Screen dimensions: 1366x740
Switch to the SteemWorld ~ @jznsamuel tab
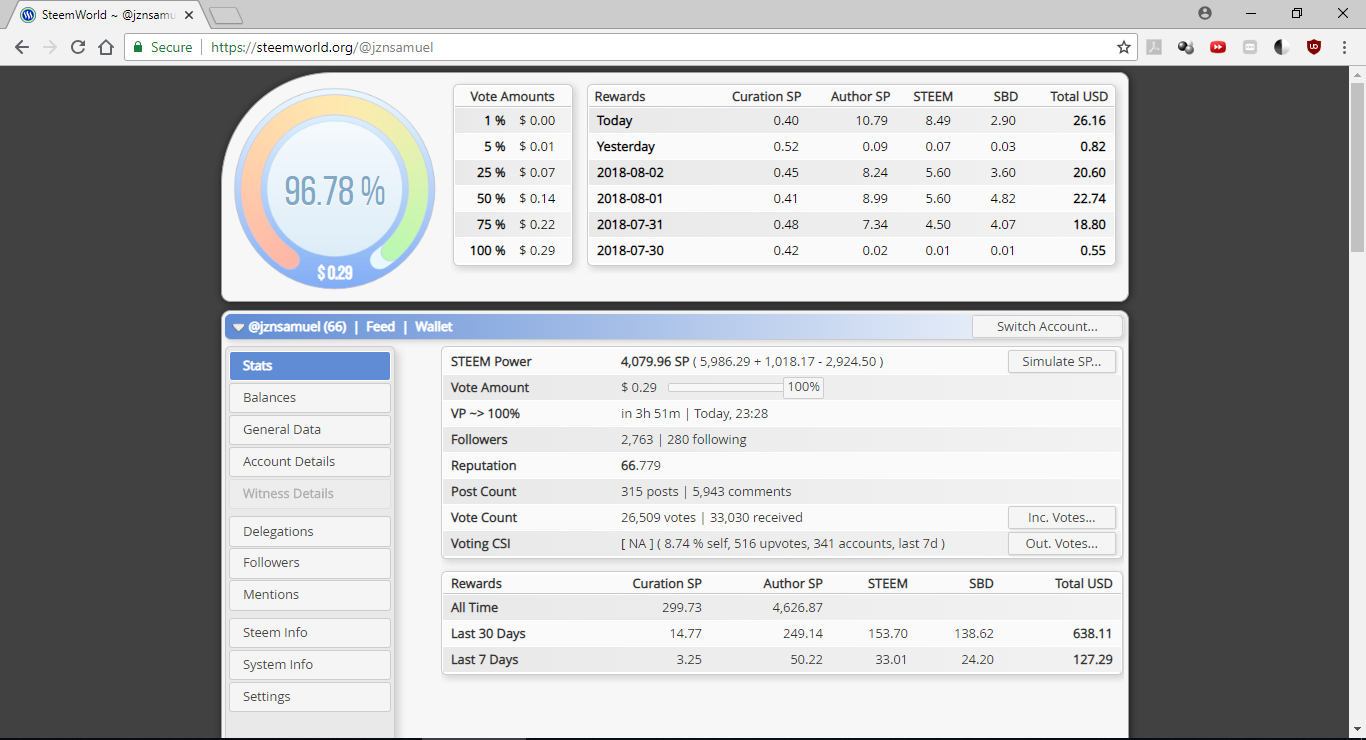tap(107, 15)
